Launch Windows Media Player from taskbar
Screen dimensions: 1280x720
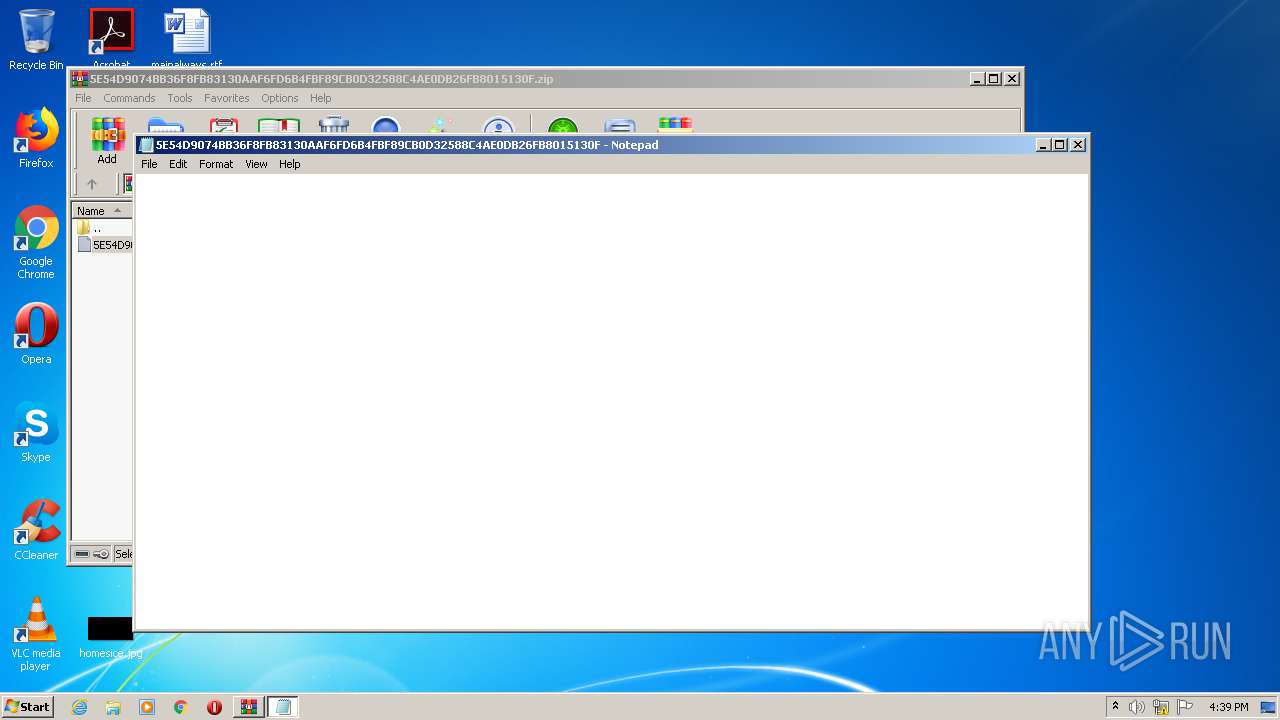click(x=147, y=707)
